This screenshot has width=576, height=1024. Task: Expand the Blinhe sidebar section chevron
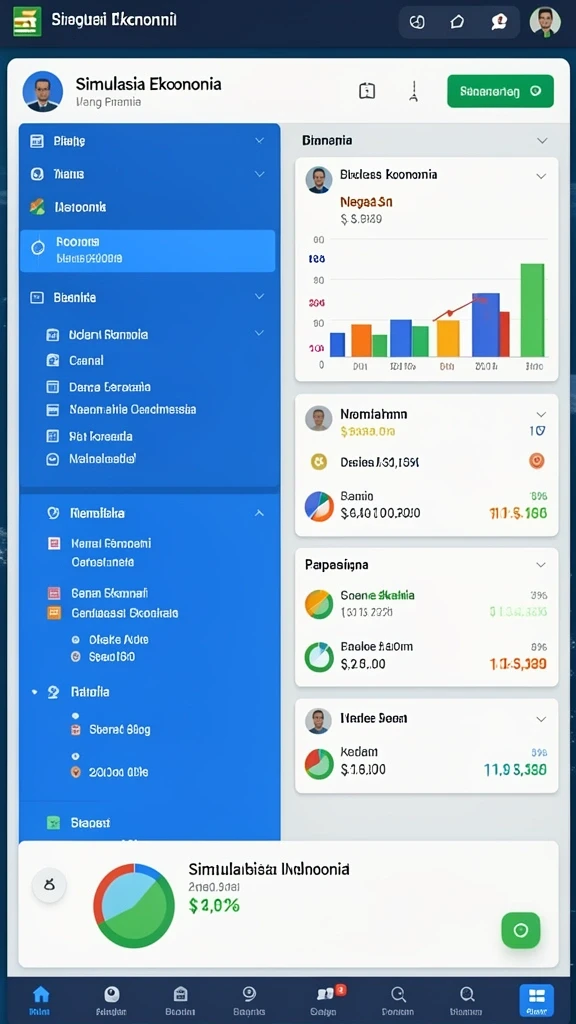(259, 140)
